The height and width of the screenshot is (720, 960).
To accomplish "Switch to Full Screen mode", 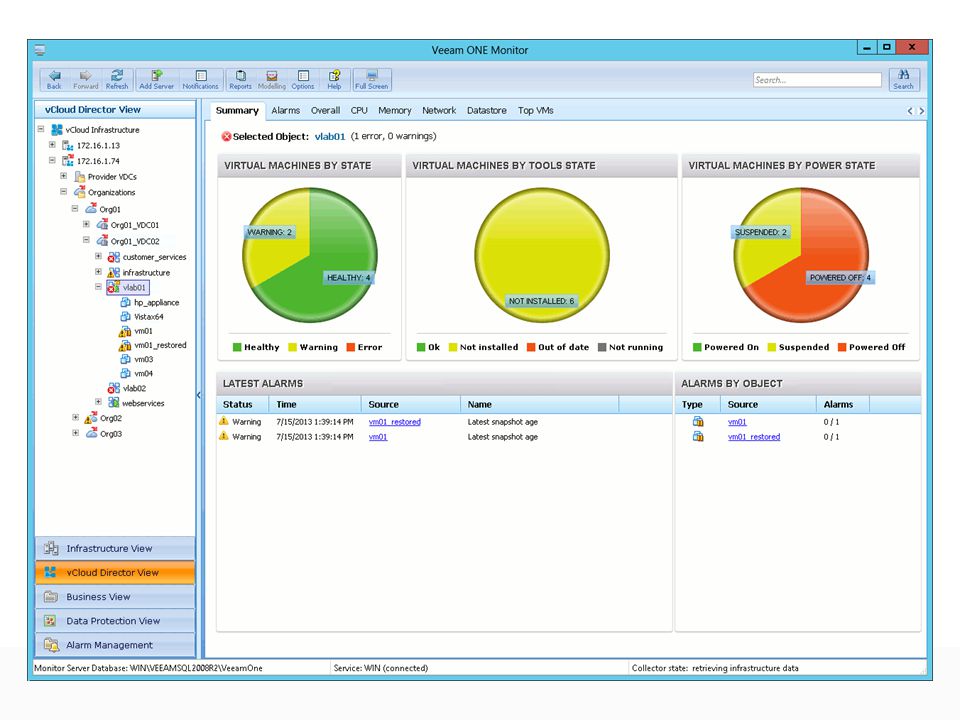I will coord(372,79).
